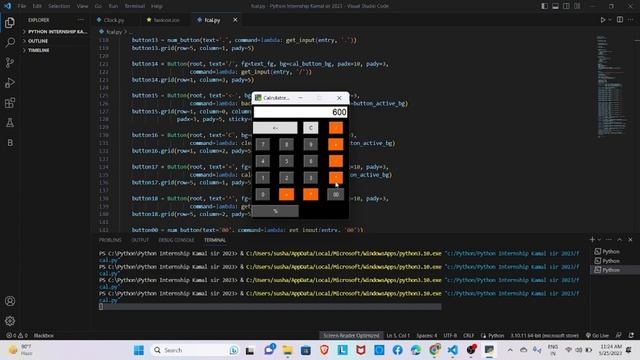Add a new terminal with the plus icon
This screenshot has height=360, width=640.
[x=592, y=240]
